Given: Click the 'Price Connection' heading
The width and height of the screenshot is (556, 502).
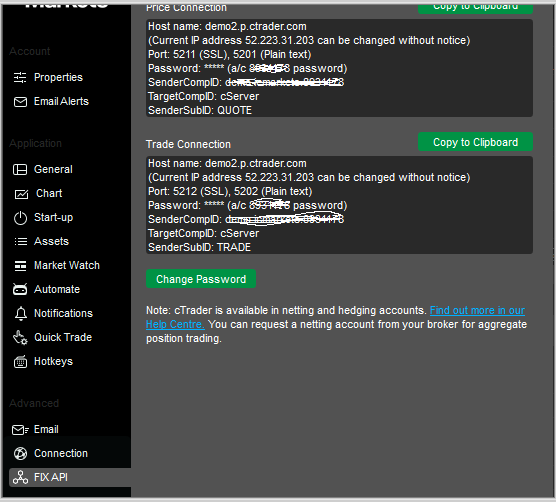Looking at the screenshot, I should coord(186,8).
